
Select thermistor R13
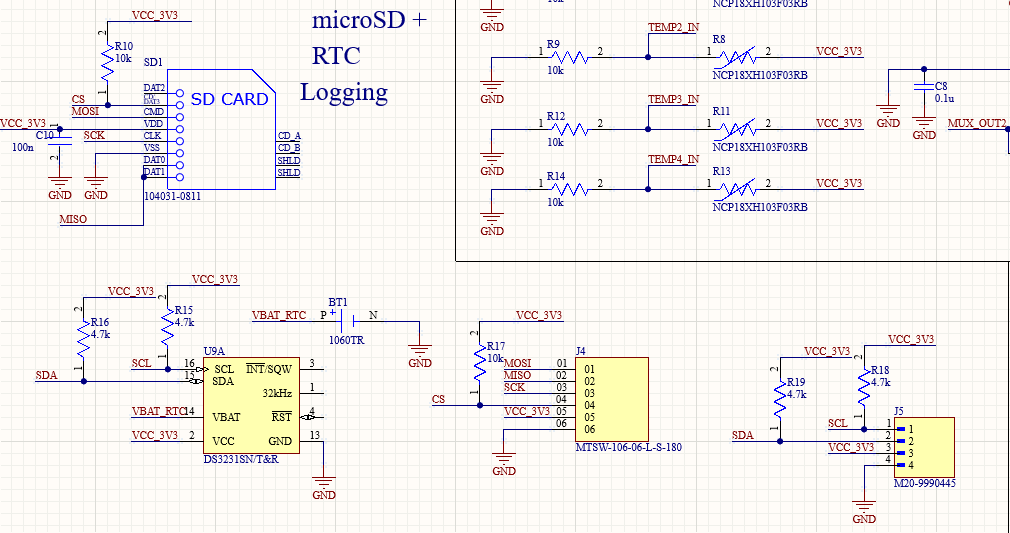(738, 189)
